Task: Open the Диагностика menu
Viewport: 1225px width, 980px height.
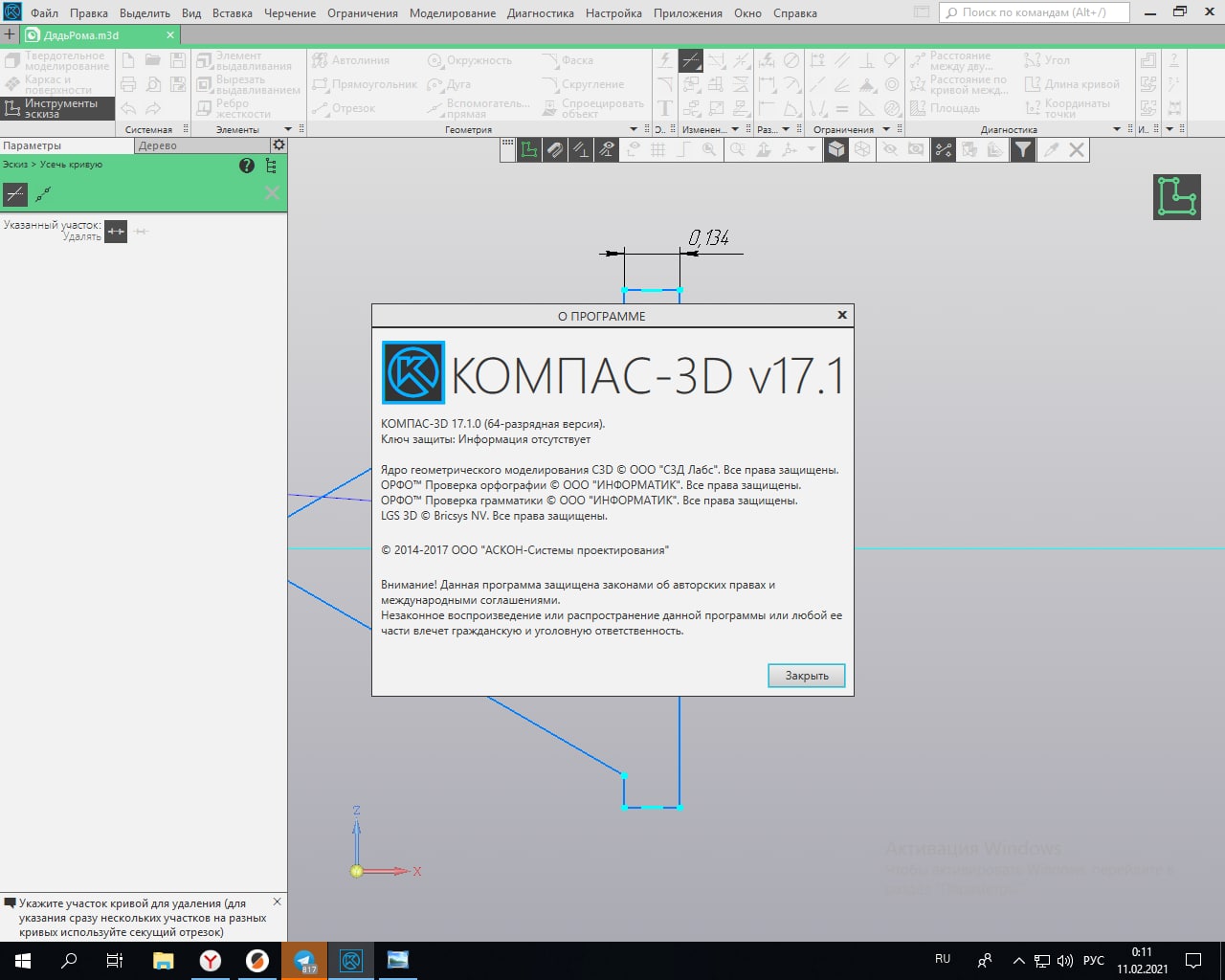Action: (541, 13)
